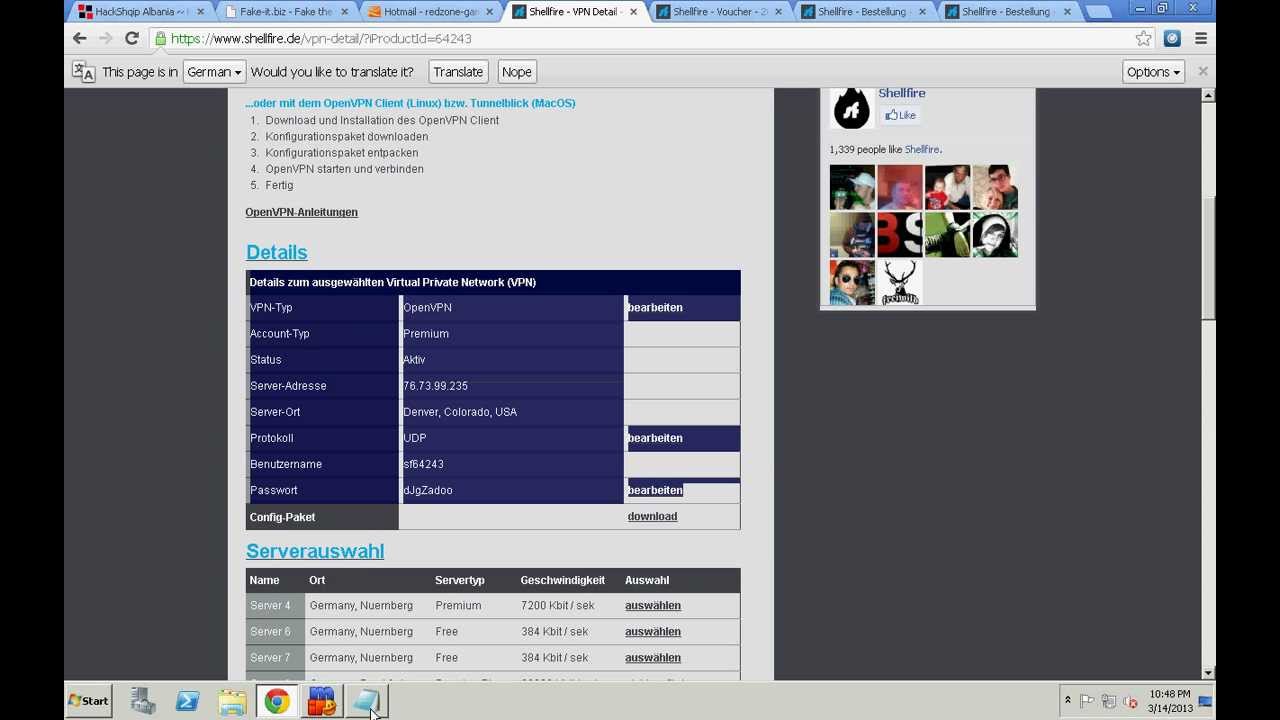
Task: Click the Nope button
Action: (516, 72)
